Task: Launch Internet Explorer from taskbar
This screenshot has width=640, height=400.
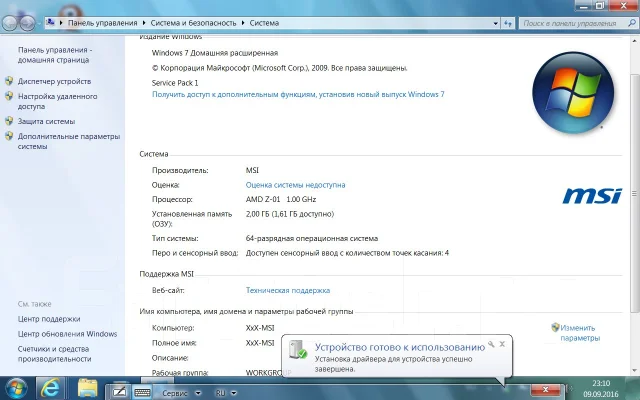Action: (x=51, y=388)
